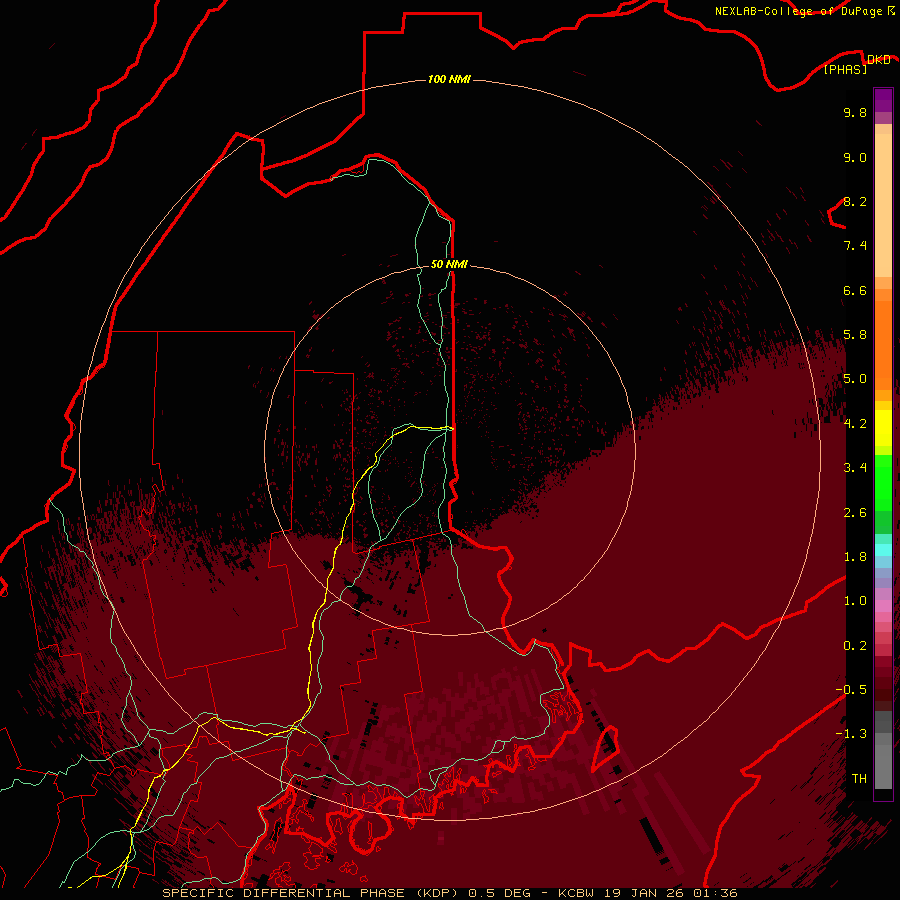900x900 pixels.
Task: Click the 7.4 color scale value
Action: point(855,246)
